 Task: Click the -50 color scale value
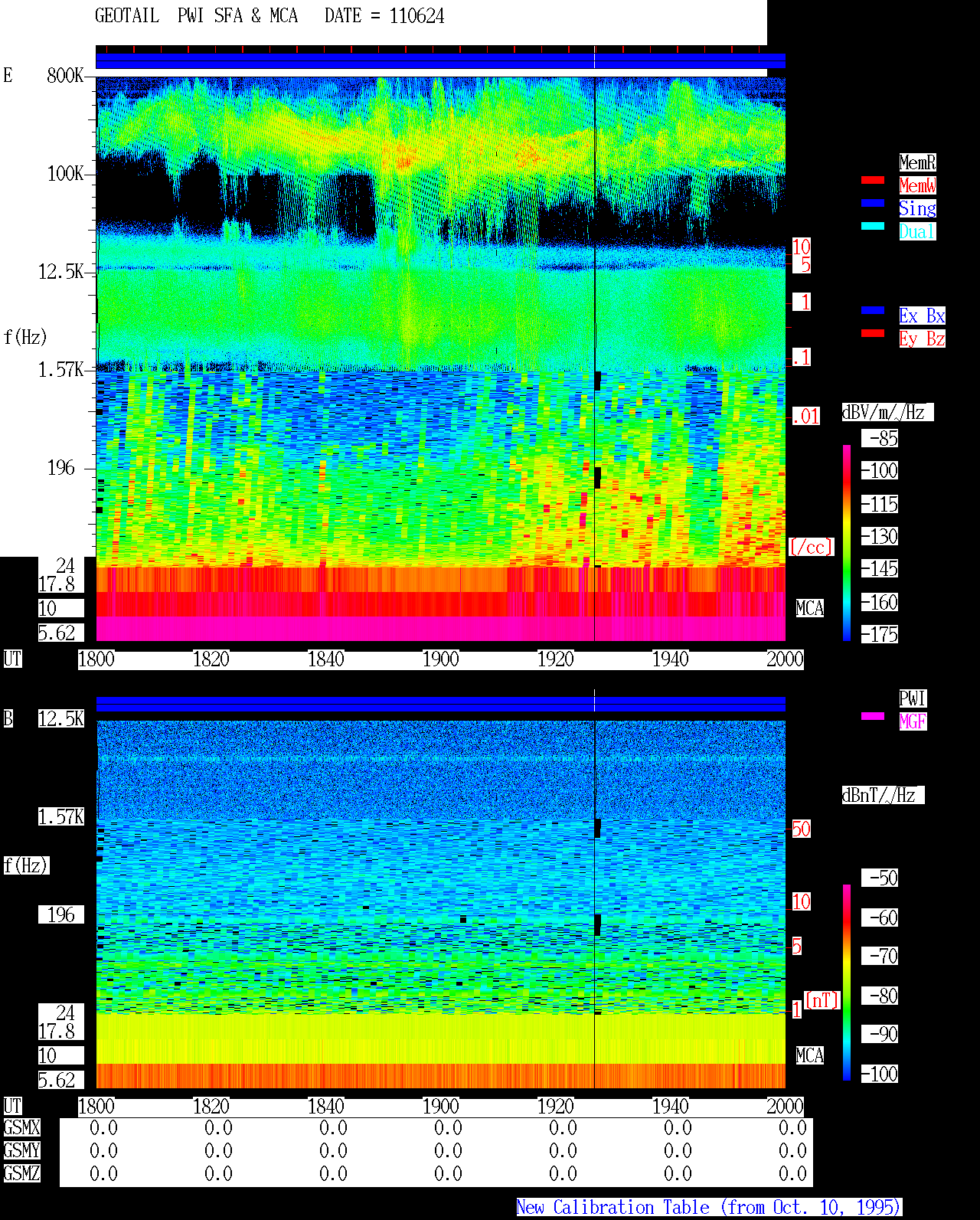[x=880, y=878]
